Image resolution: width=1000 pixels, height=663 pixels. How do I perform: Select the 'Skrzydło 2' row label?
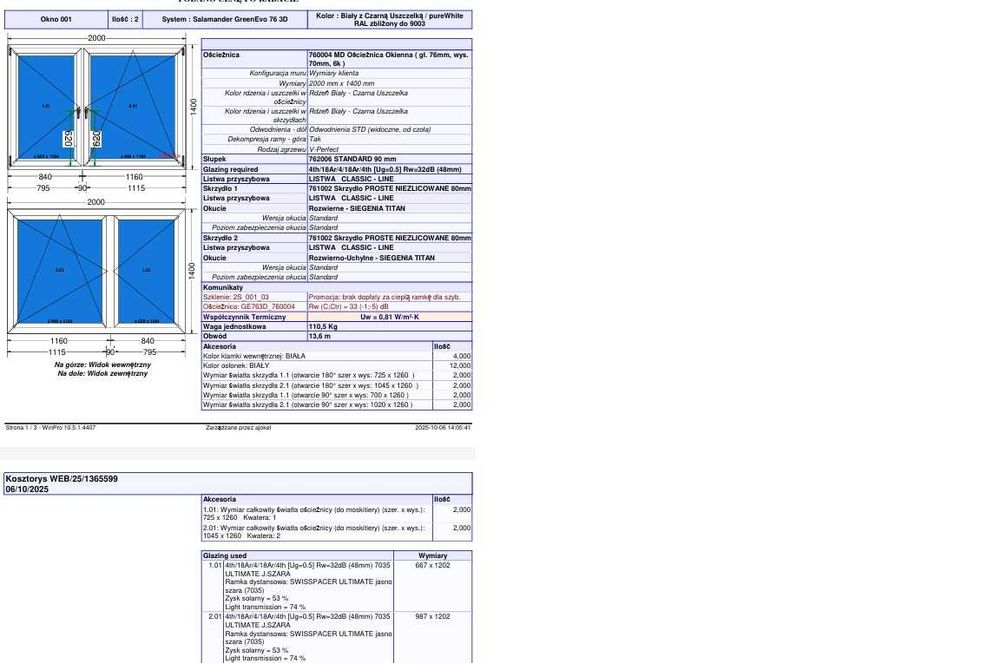click(x=220, y=238)
